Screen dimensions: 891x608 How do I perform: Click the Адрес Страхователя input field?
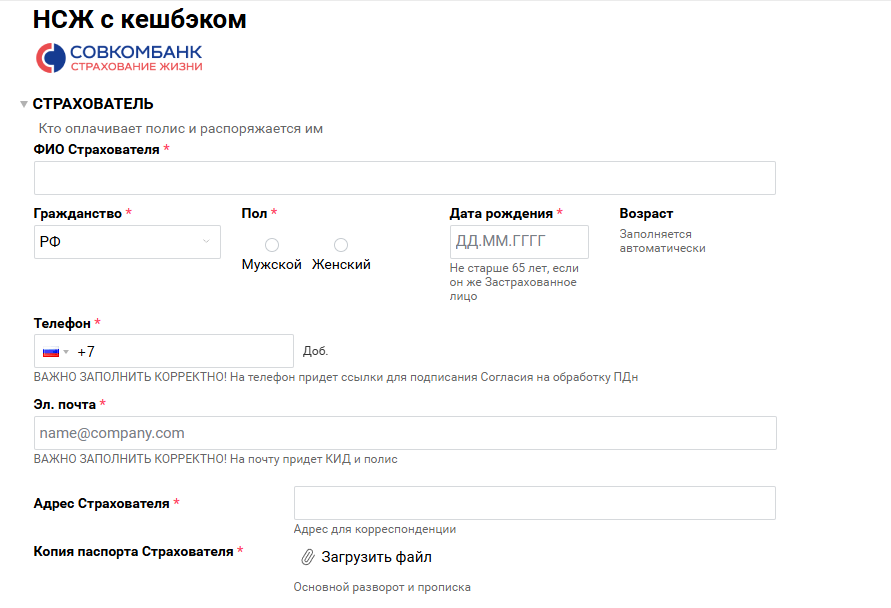point(534,503)
